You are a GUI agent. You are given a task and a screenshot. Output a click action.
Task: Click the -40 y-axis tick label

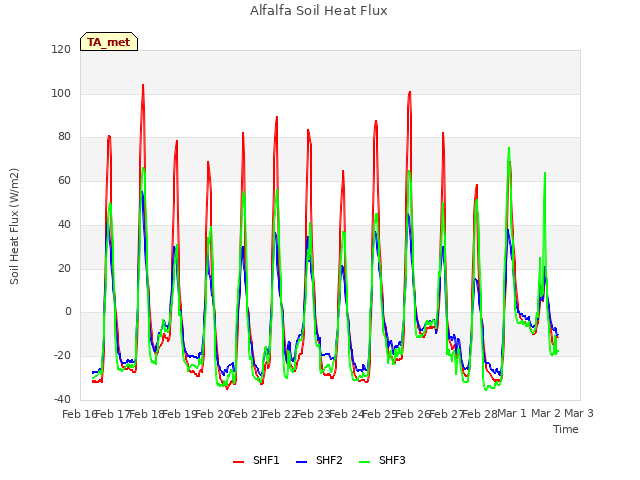click(62, 399)
